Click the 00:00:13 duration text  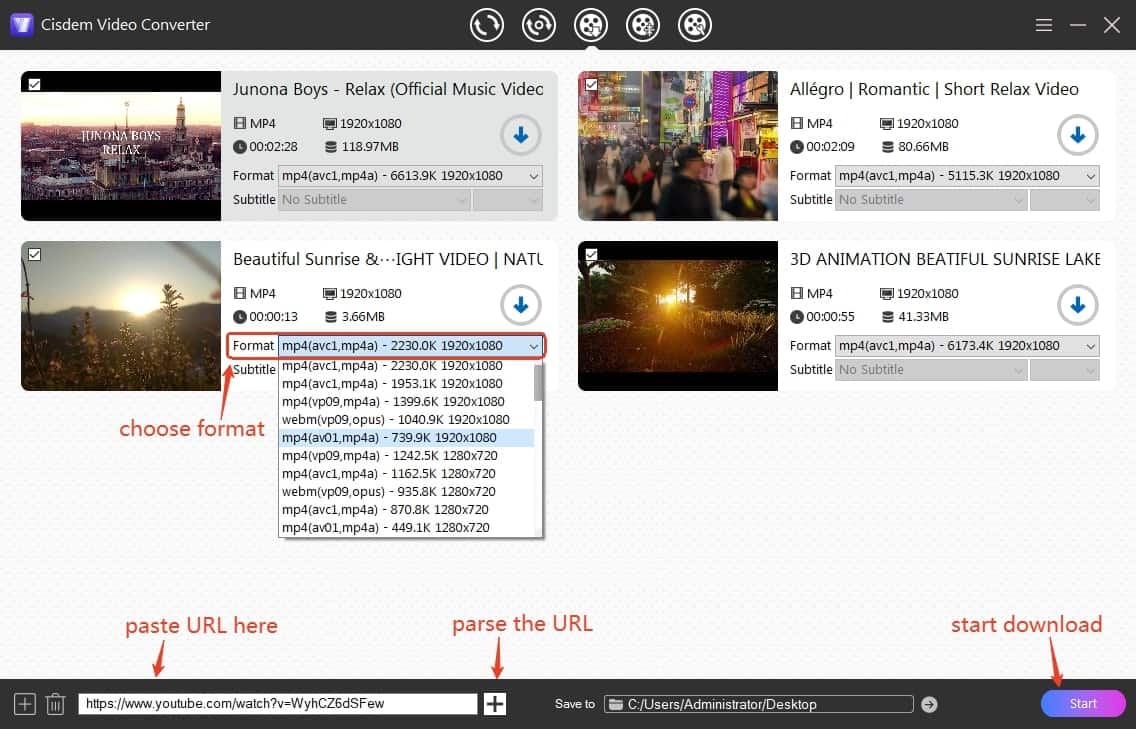pos(273,317)
